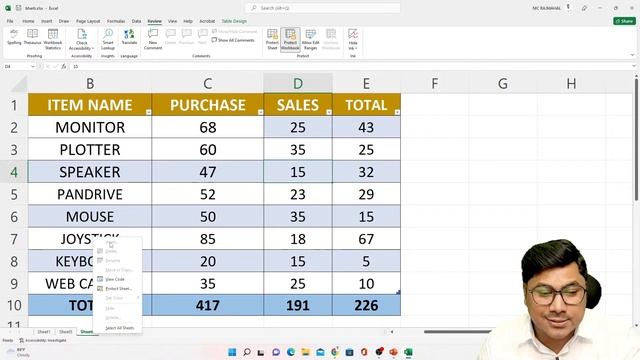
Task: Select the cell with 417
Action: point(207,305)
